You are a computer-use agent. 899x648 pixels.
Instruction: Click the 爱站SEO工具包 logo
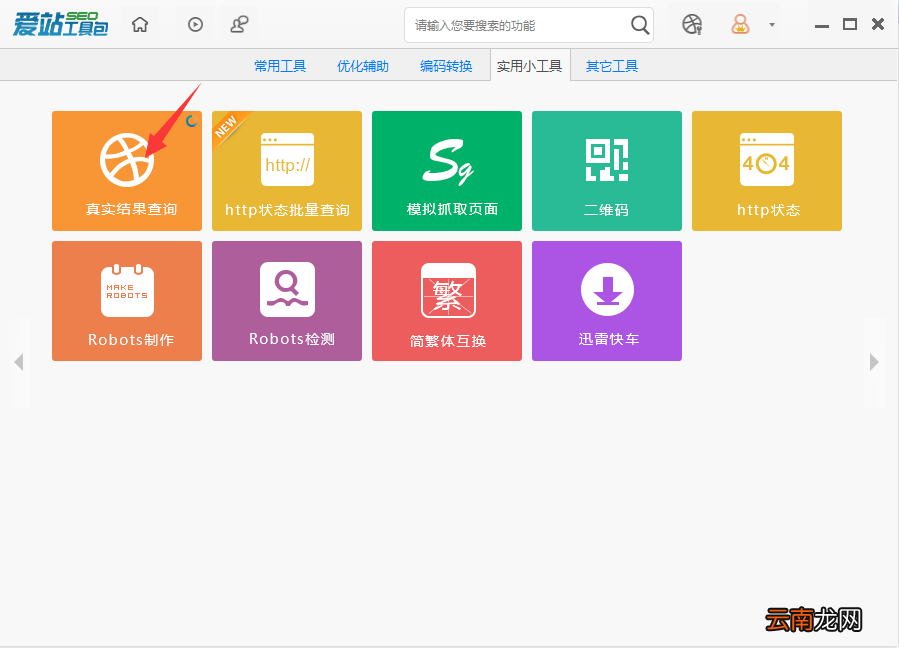[x=60, y=24]
